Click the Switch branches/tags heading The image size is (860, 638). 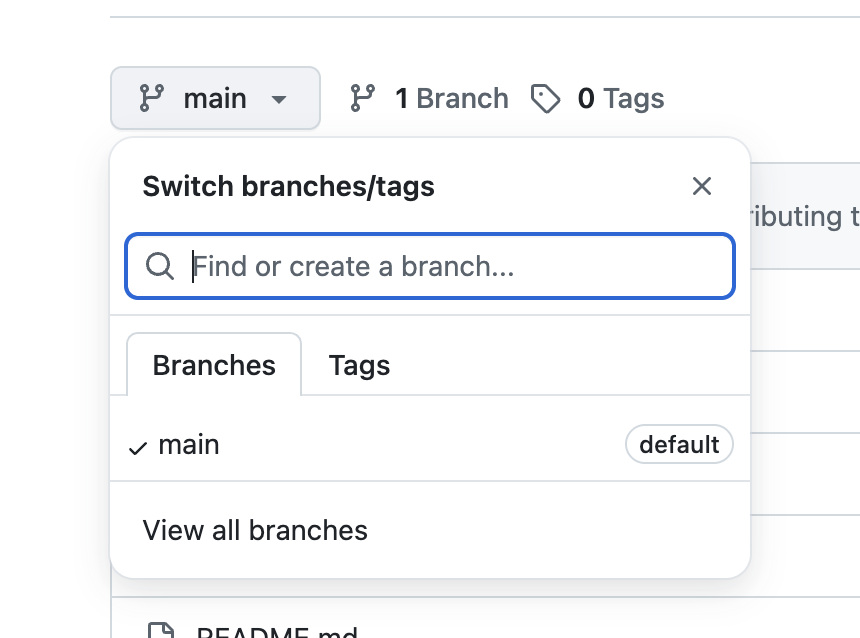point(288,186)
